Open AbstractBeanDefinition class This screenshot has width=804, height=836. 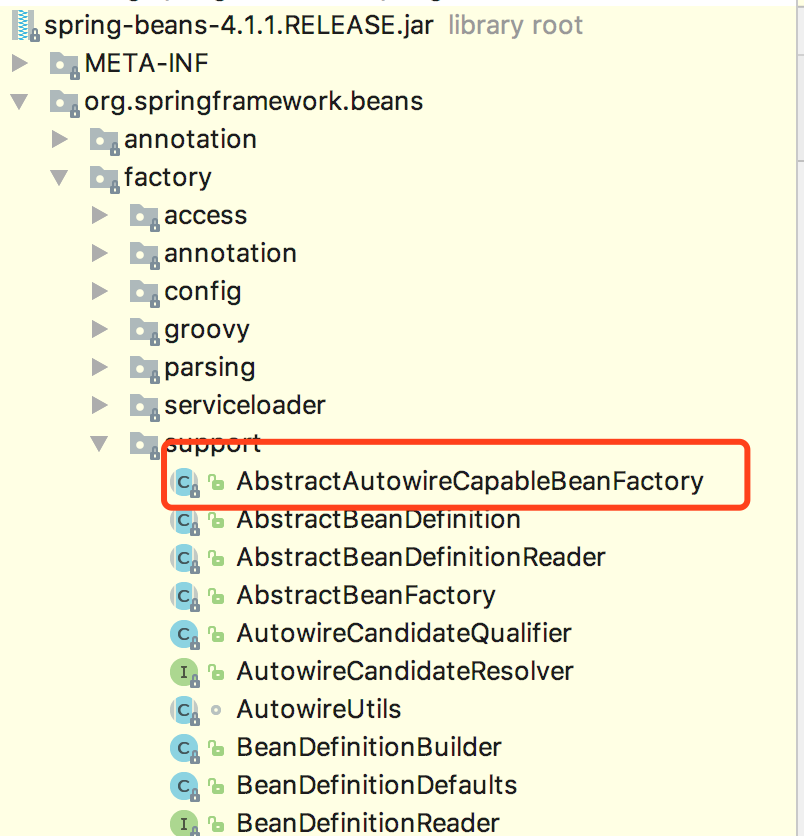[x=379, y=520]
